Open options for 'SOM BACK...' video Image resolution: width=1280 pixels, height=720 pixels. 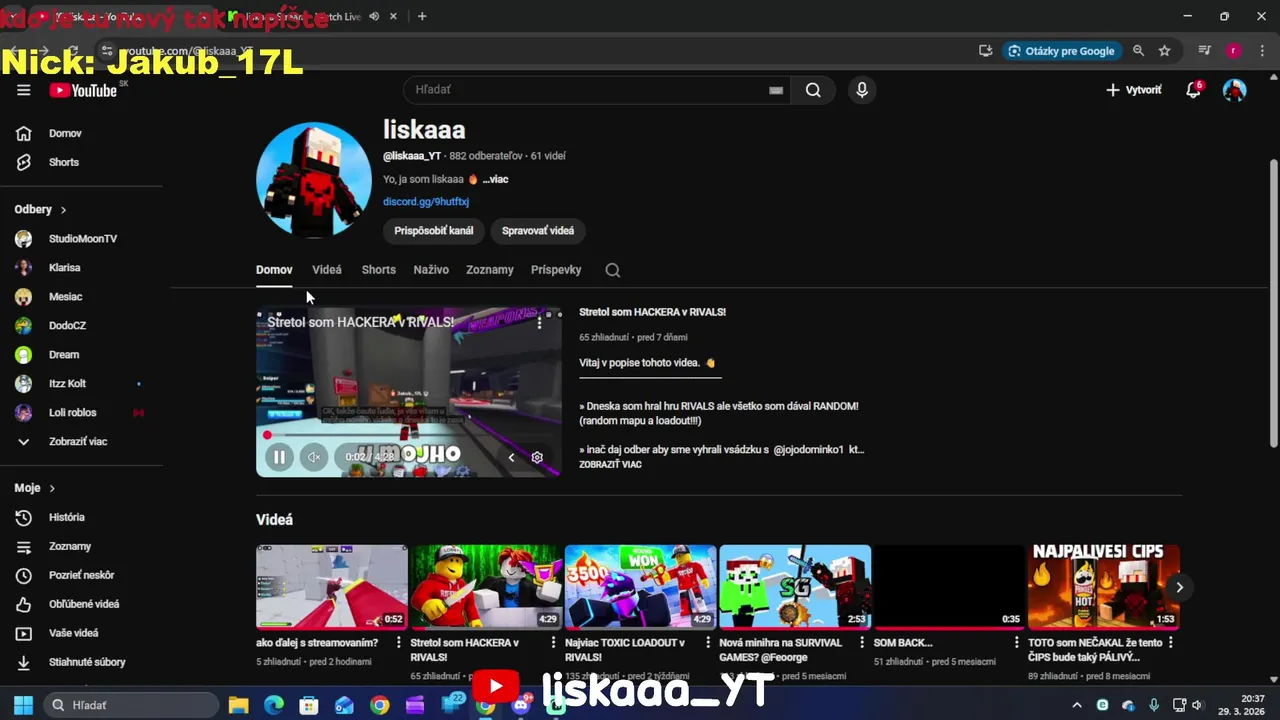(x=1017, y=643)
